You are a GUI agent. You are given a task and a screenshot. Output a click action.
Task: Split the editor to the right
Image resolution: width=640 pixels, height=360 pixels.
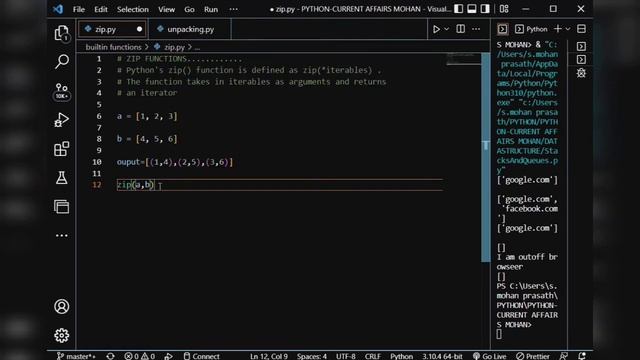pos(460,29)
